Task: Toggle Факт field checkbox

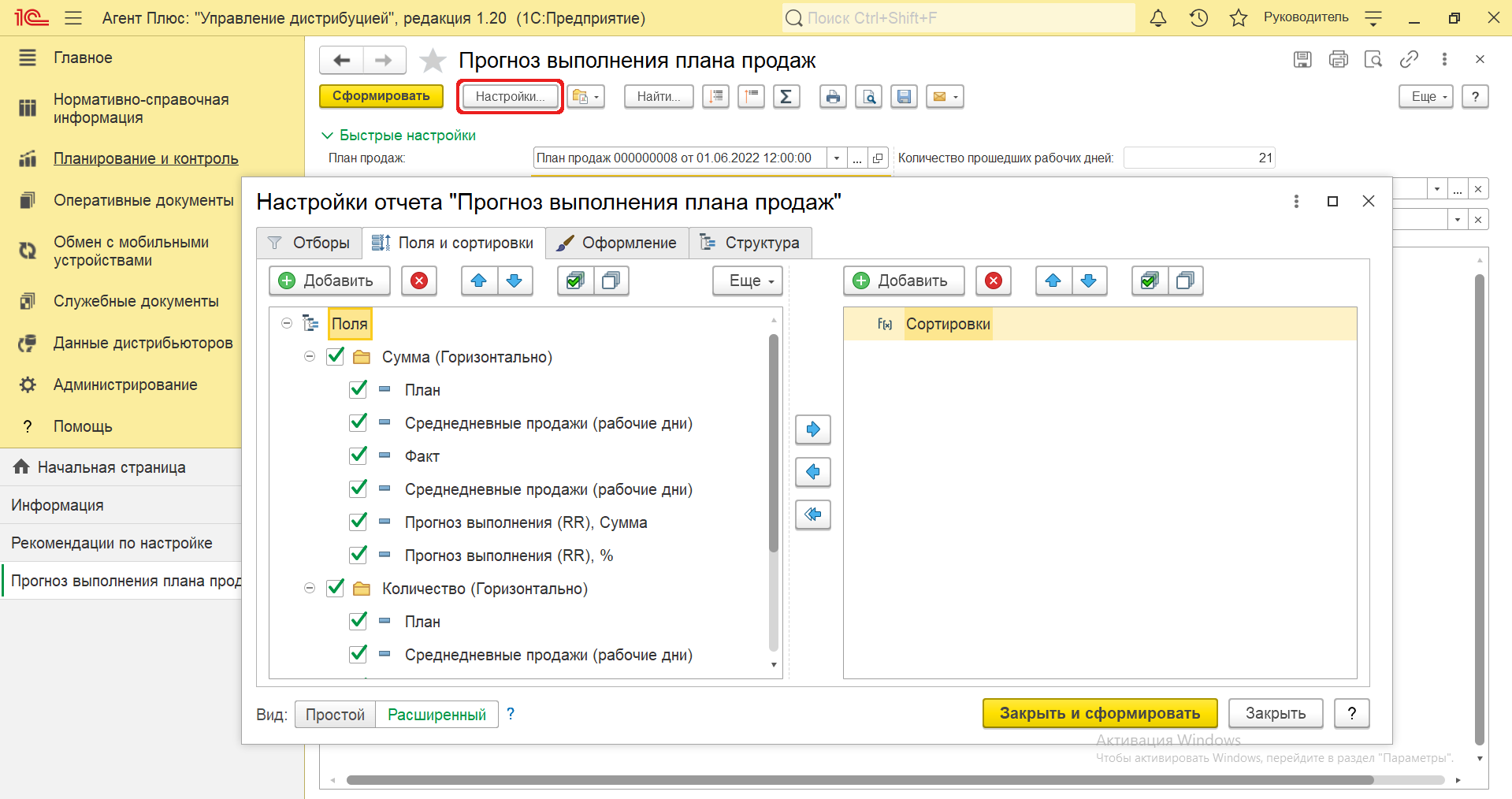Action: click(x=358, y=455)
